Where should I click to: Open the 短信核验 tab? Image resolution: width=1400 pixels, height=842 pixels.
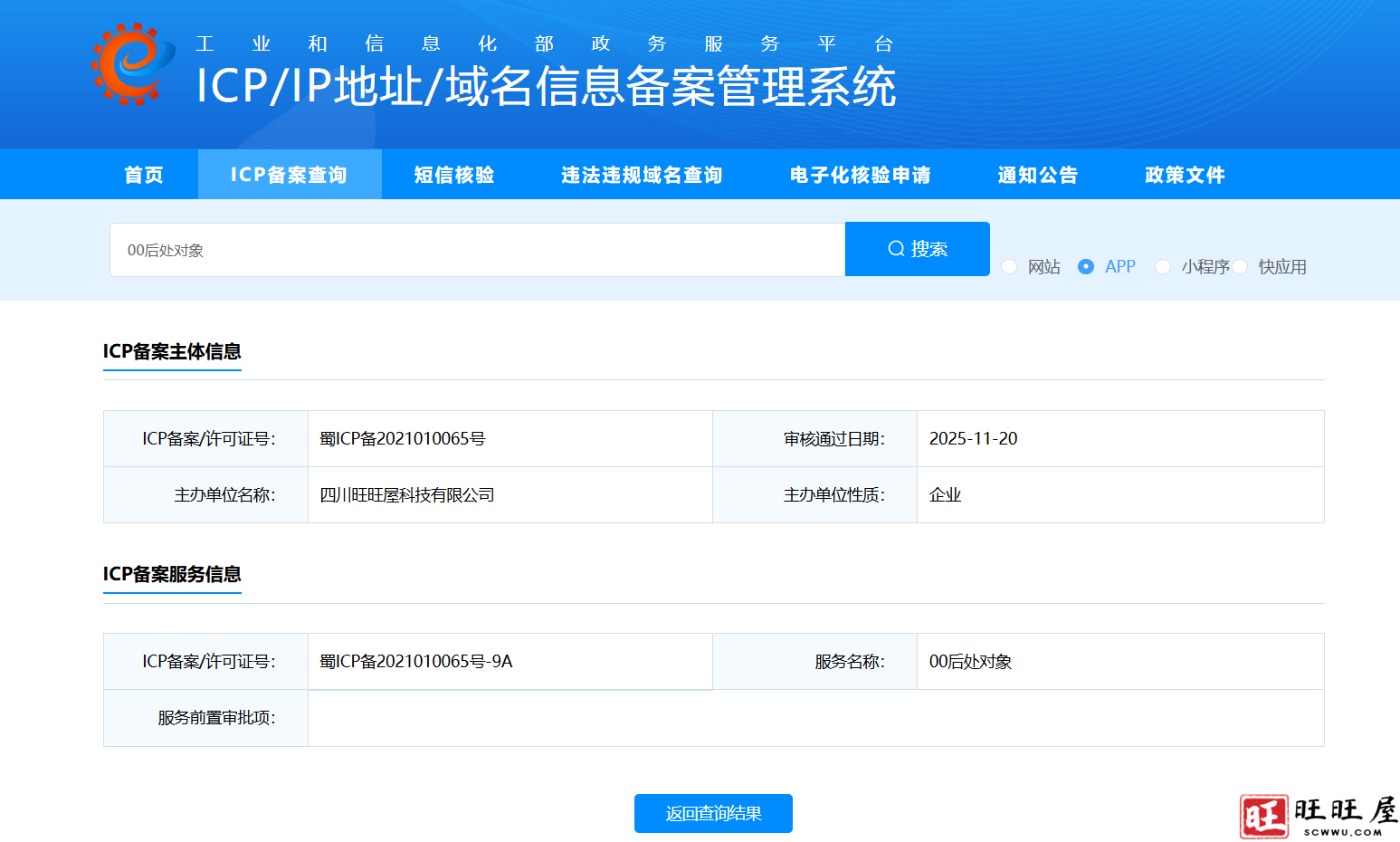click(x=454, y=174)
